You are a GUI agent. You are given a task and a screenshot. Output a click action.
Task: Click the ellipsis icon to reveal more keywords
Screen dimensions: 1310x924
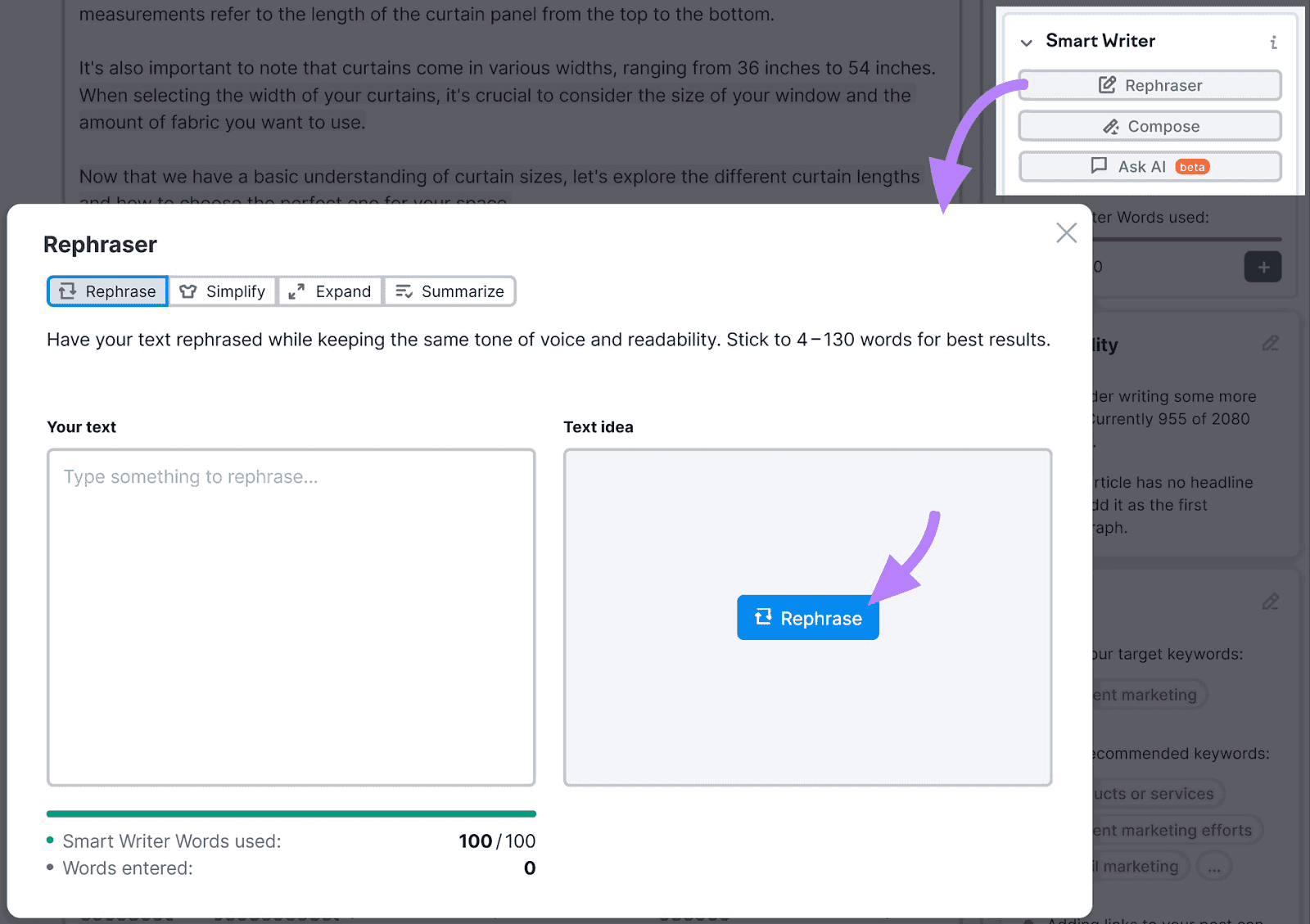pyautogui.click(x=1215, y=866)
